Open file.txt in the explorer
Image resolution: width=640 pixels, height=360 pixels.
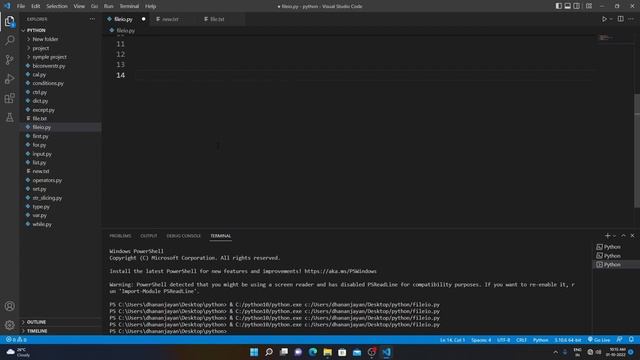[60, 118]
